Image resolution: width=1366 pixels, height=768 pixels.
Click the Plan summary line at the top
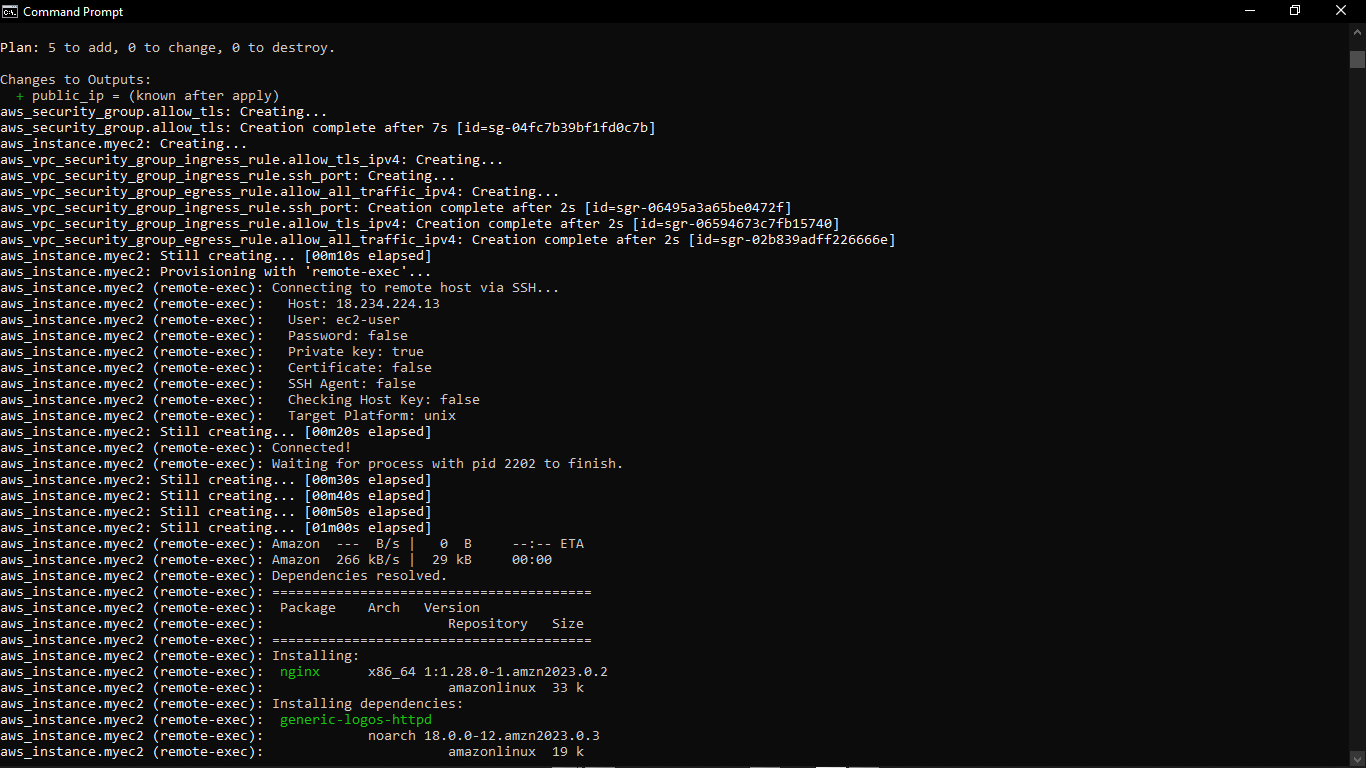[165, 47]
